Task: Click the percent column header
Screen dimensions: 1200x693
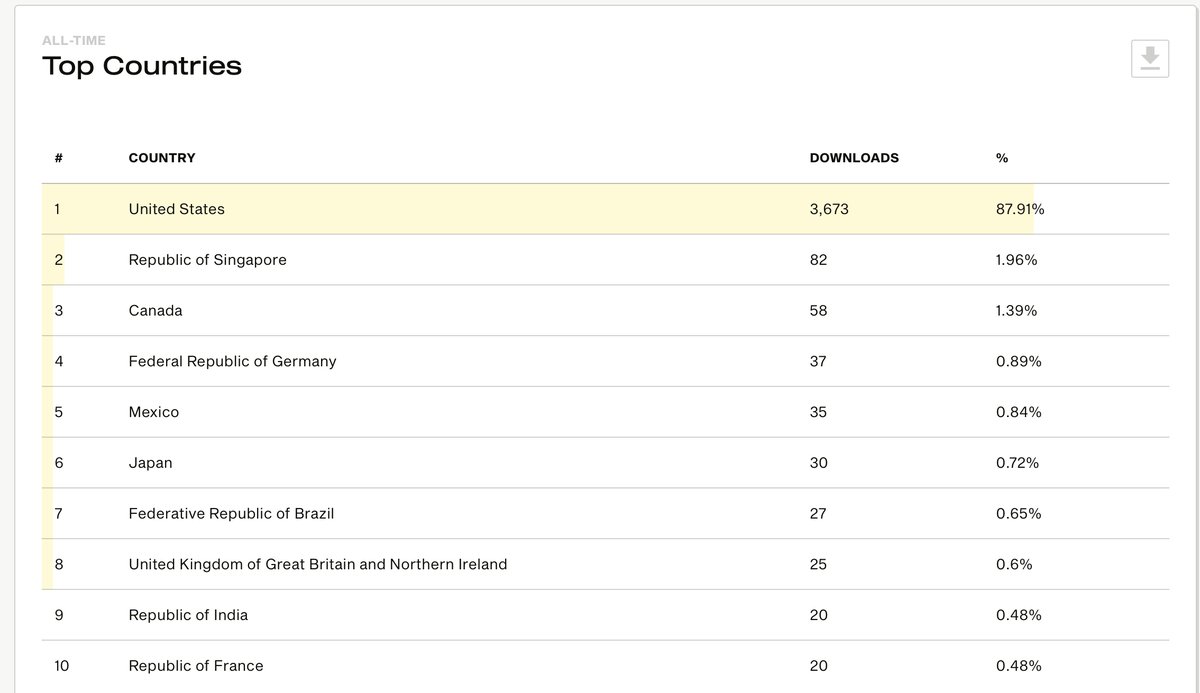Action: pos(1002,158)
